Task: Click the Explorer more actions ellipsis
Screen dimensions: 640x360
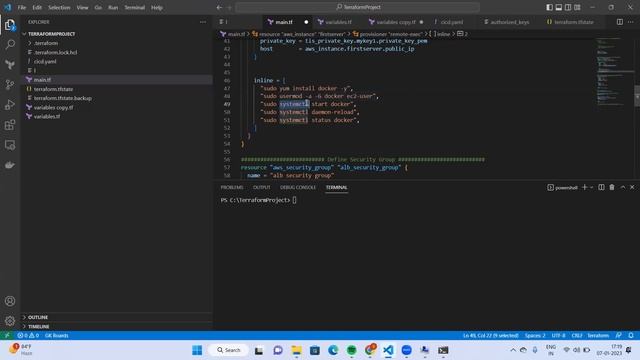Action: pos(203,22)
